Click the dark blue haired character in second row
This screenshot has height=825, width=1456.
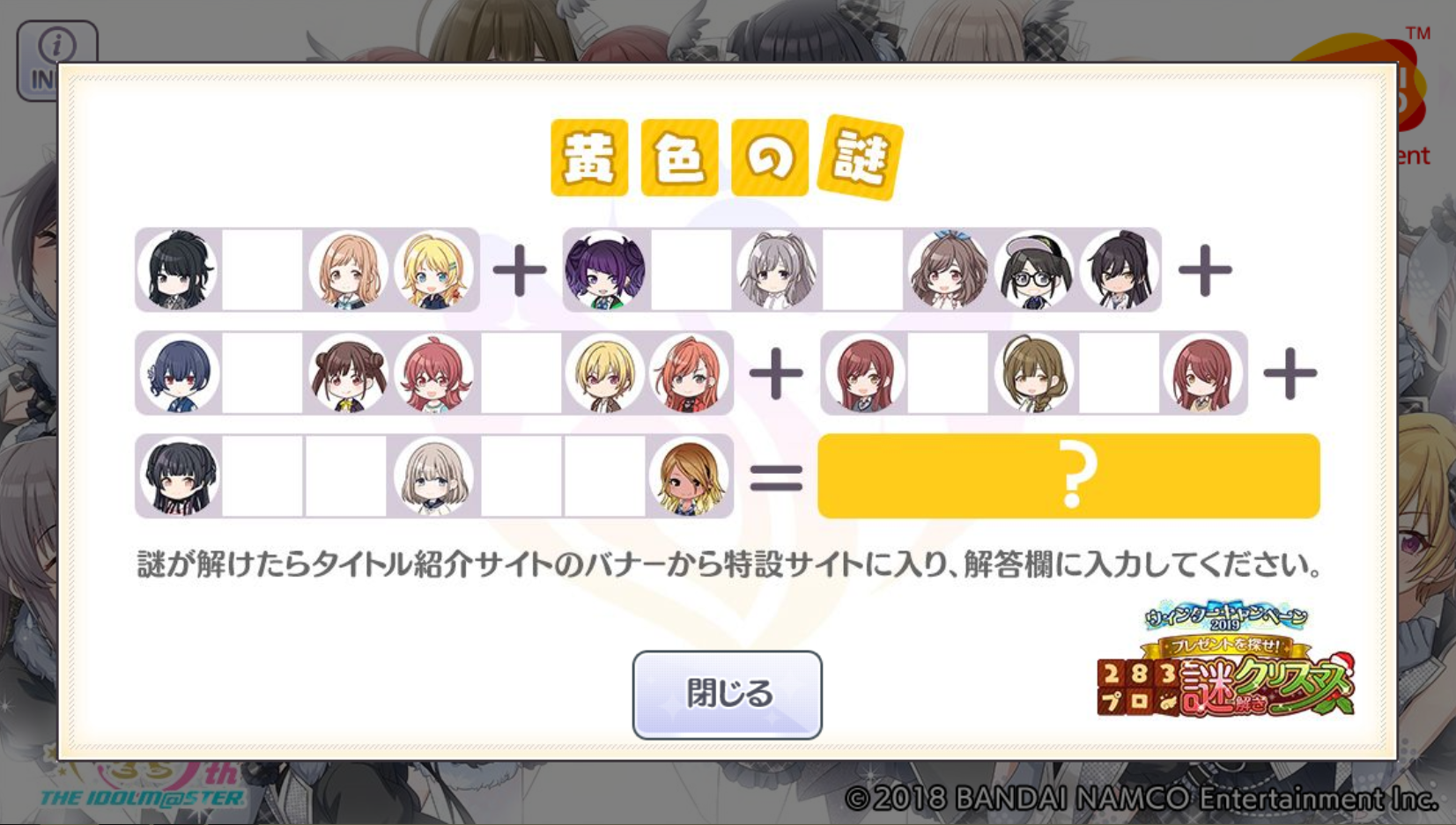[179, 373]
